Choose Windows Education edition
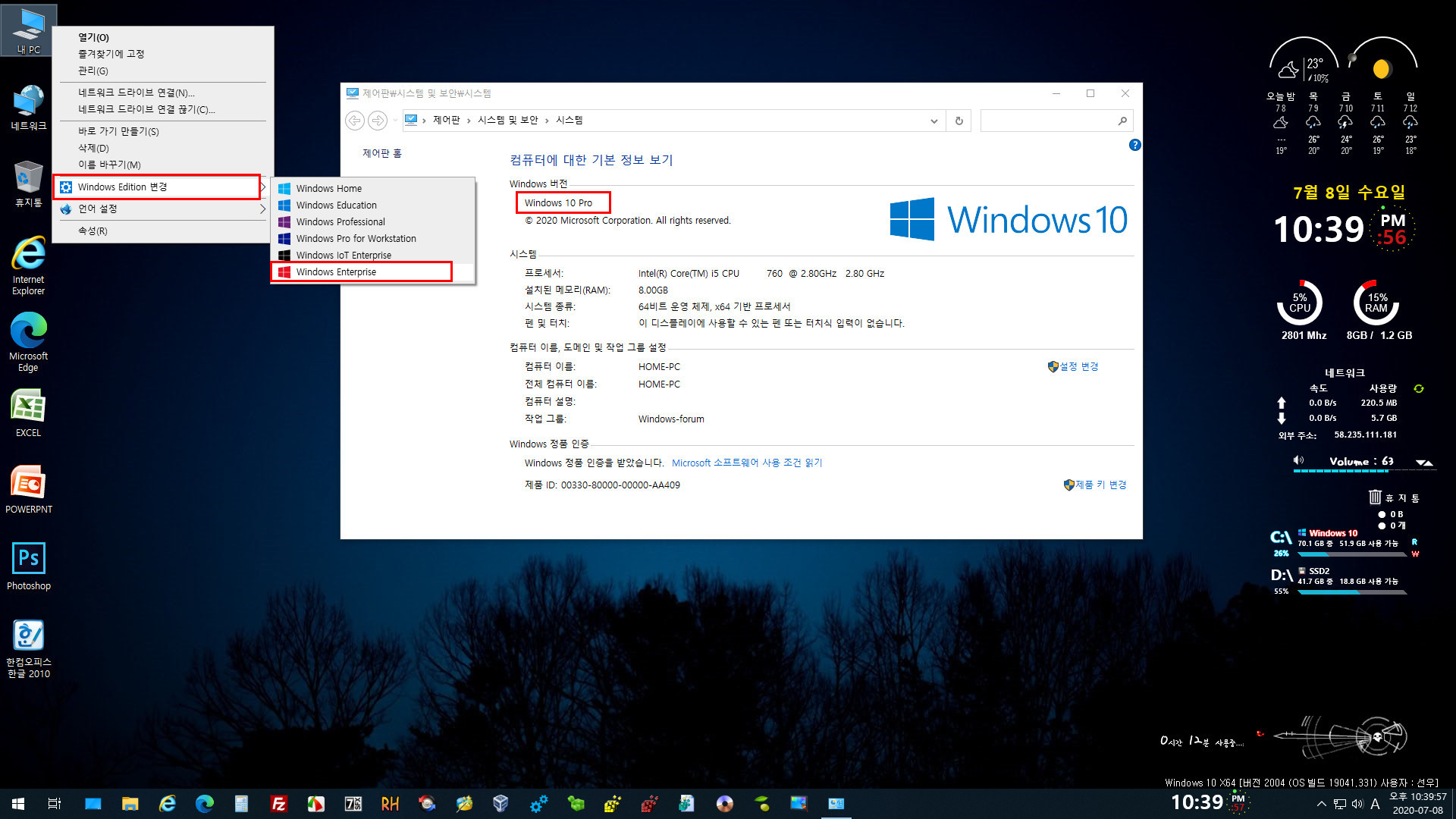 point(373,205)
